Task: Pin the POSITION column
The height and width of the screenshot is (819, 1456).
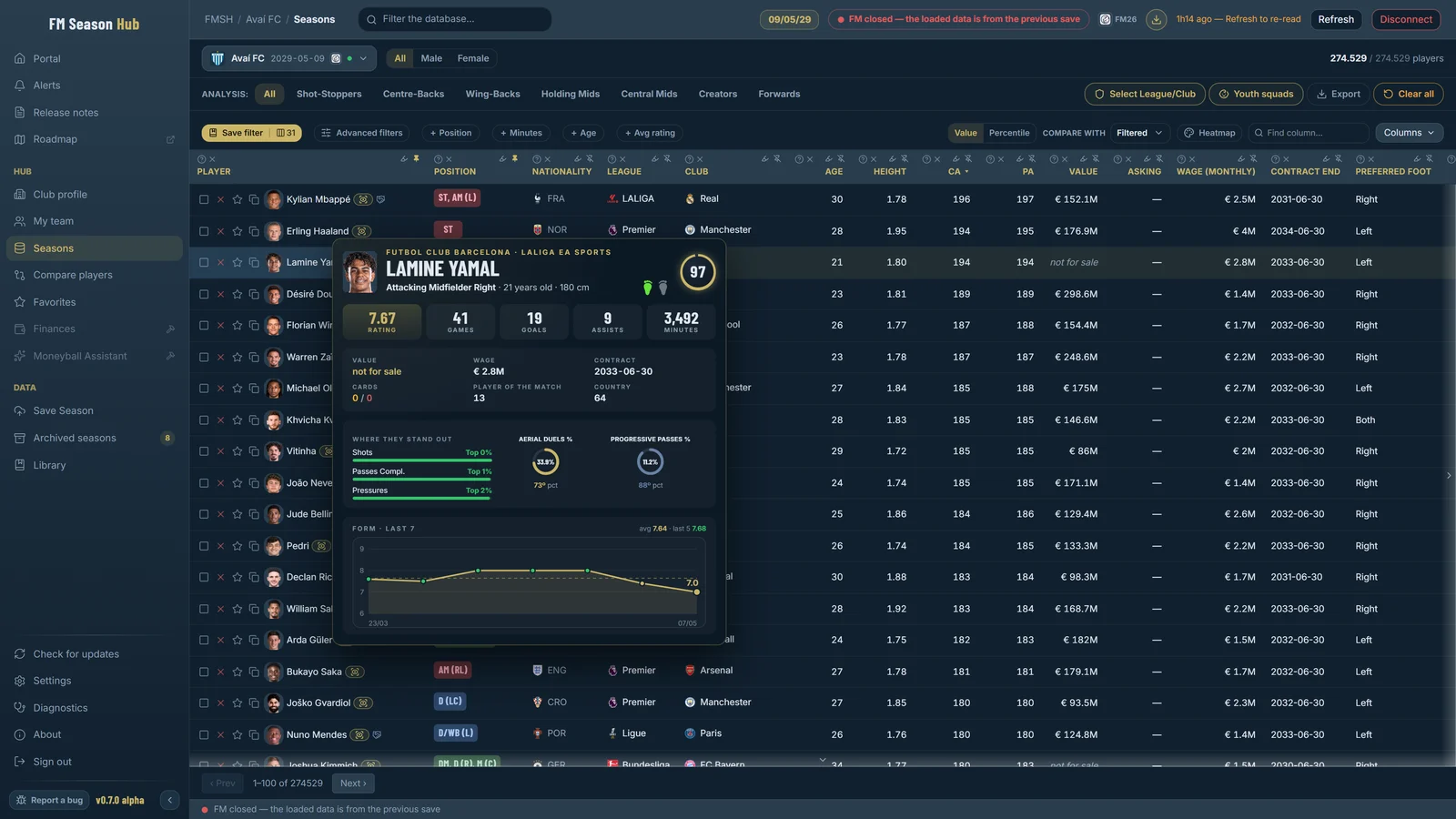Action: coord(515,158)
